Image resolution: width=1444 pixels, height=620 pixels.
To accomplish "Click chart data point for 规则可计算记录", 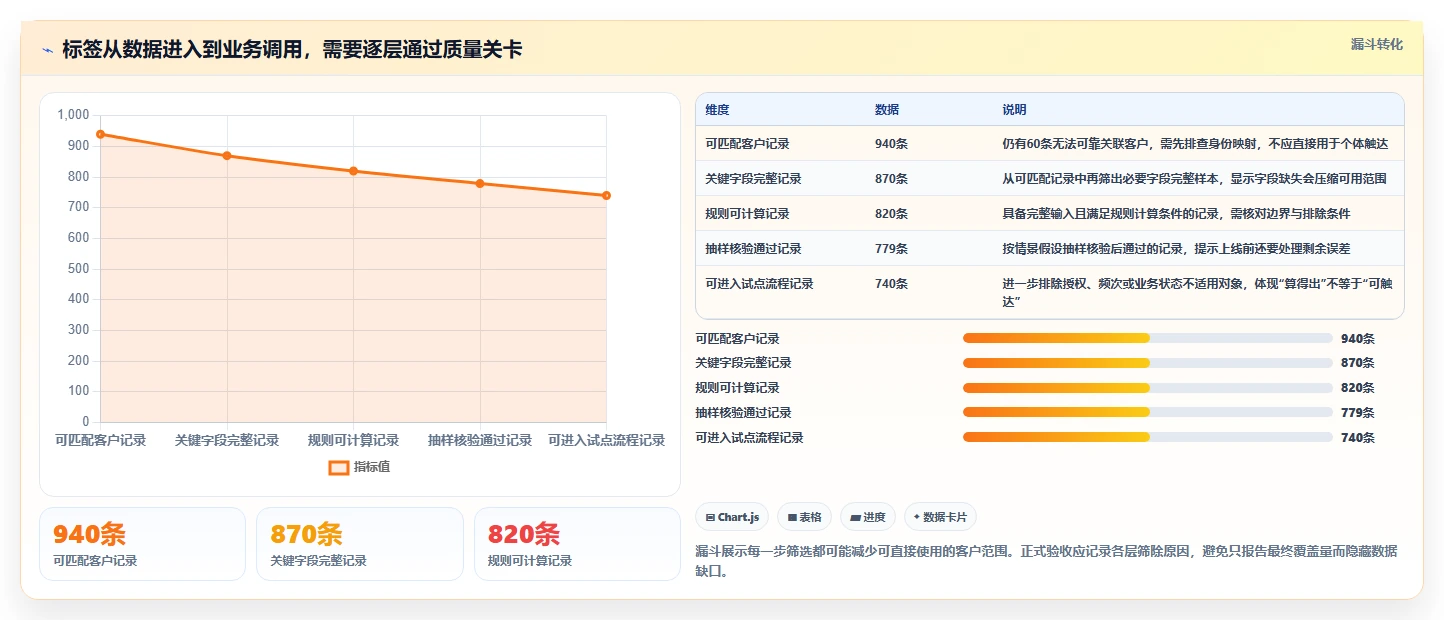I will [353, 171].
